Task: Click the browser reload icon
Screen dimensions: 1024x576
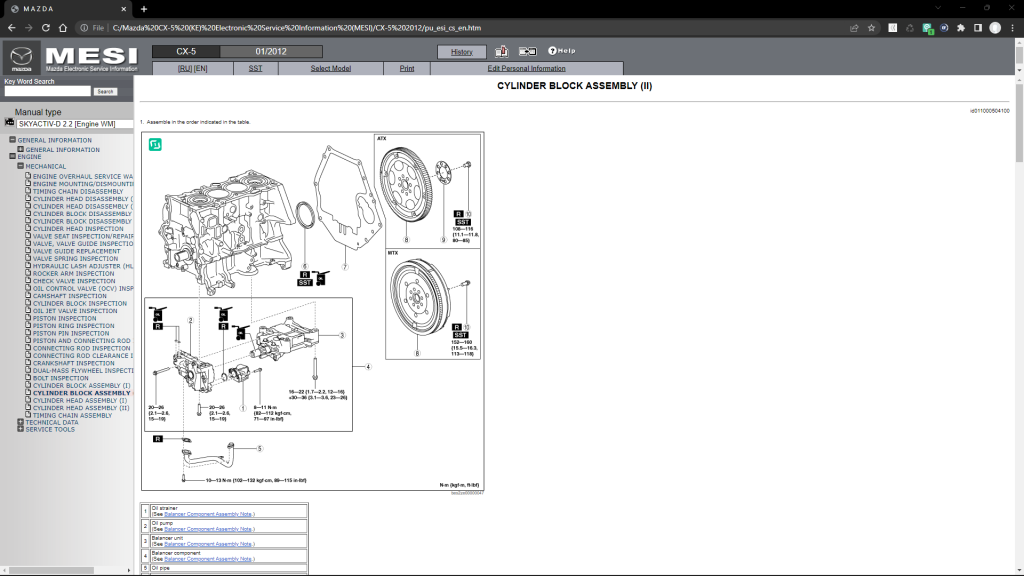Action: point(45,27)
